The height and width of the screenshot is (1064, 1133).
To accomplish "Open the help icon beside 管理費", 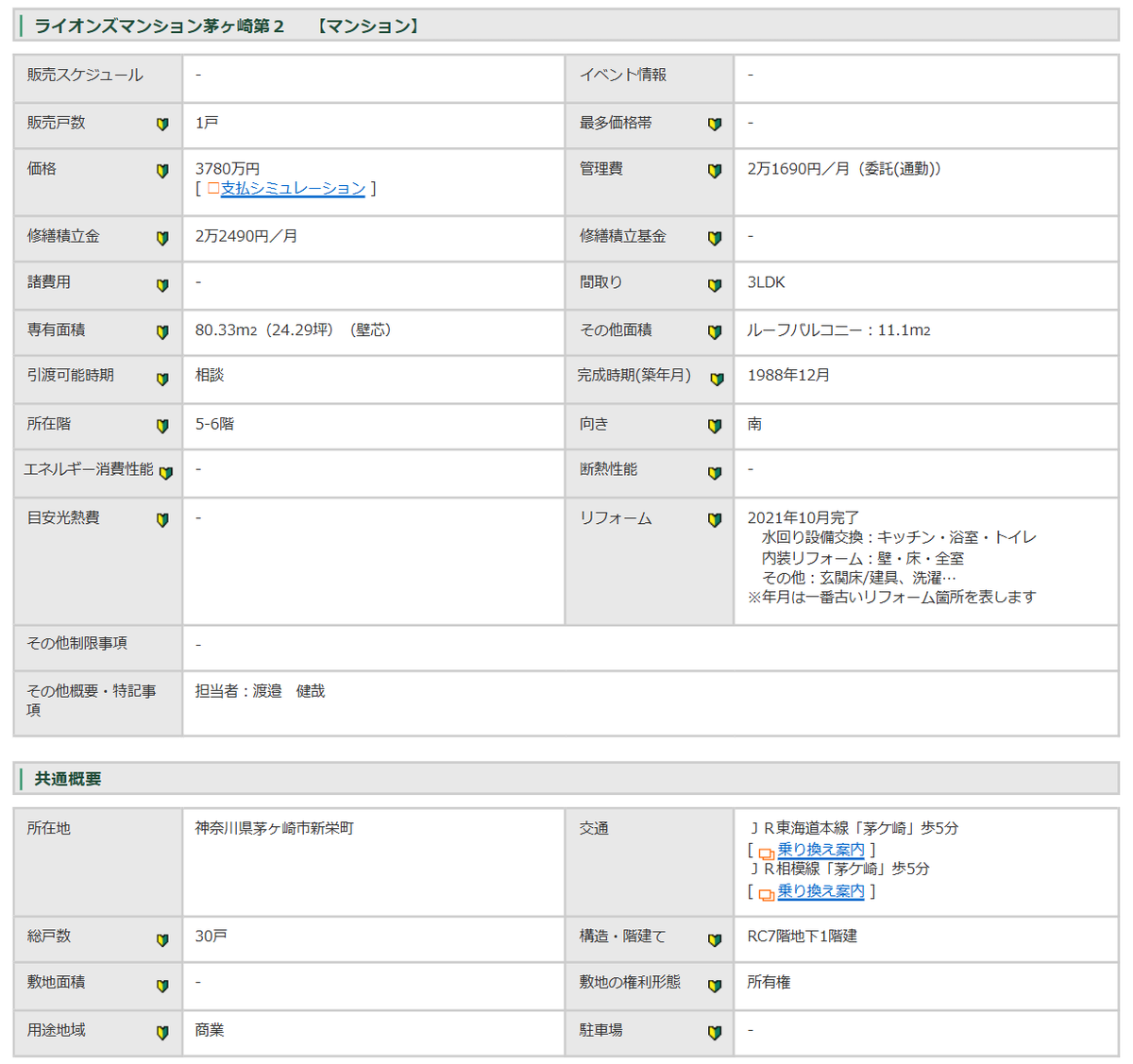I will [715, 171].
